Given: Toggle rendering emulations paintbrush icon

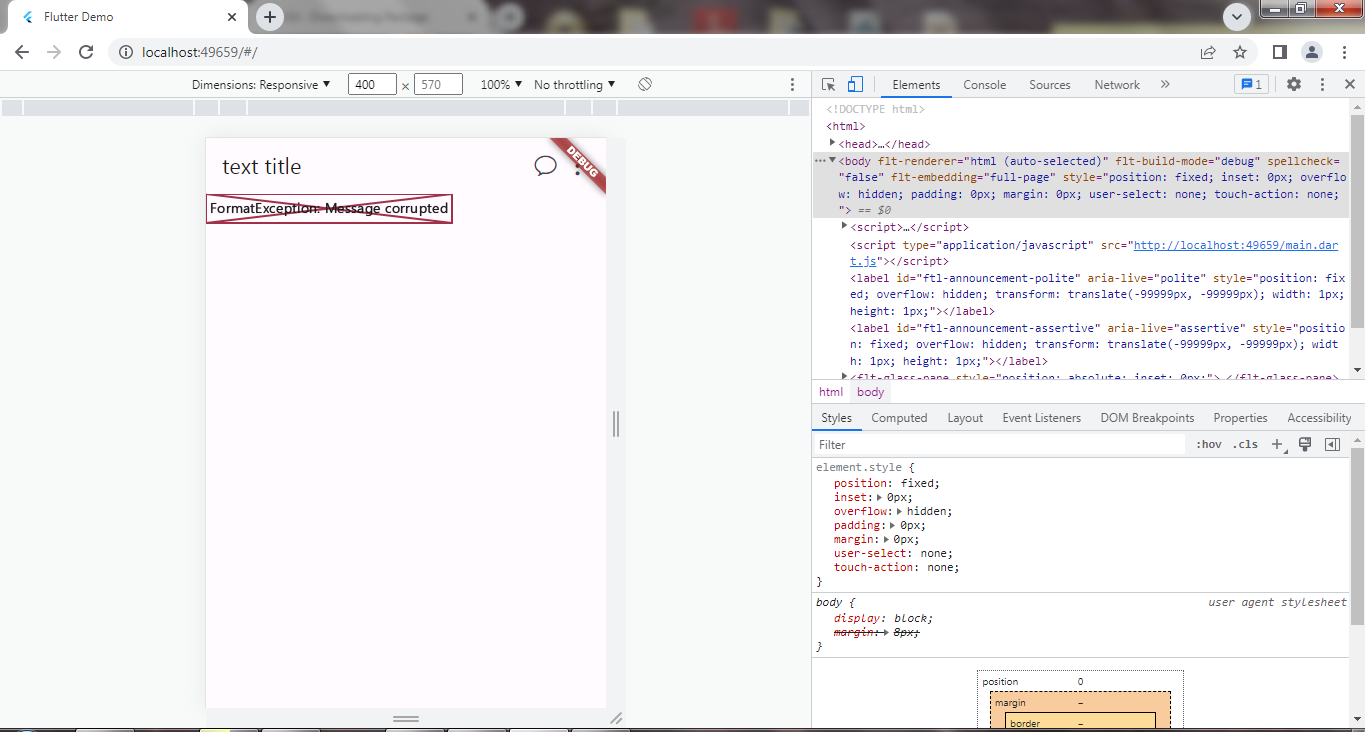Looking at the screenshot, I should tap(1304, 445).
